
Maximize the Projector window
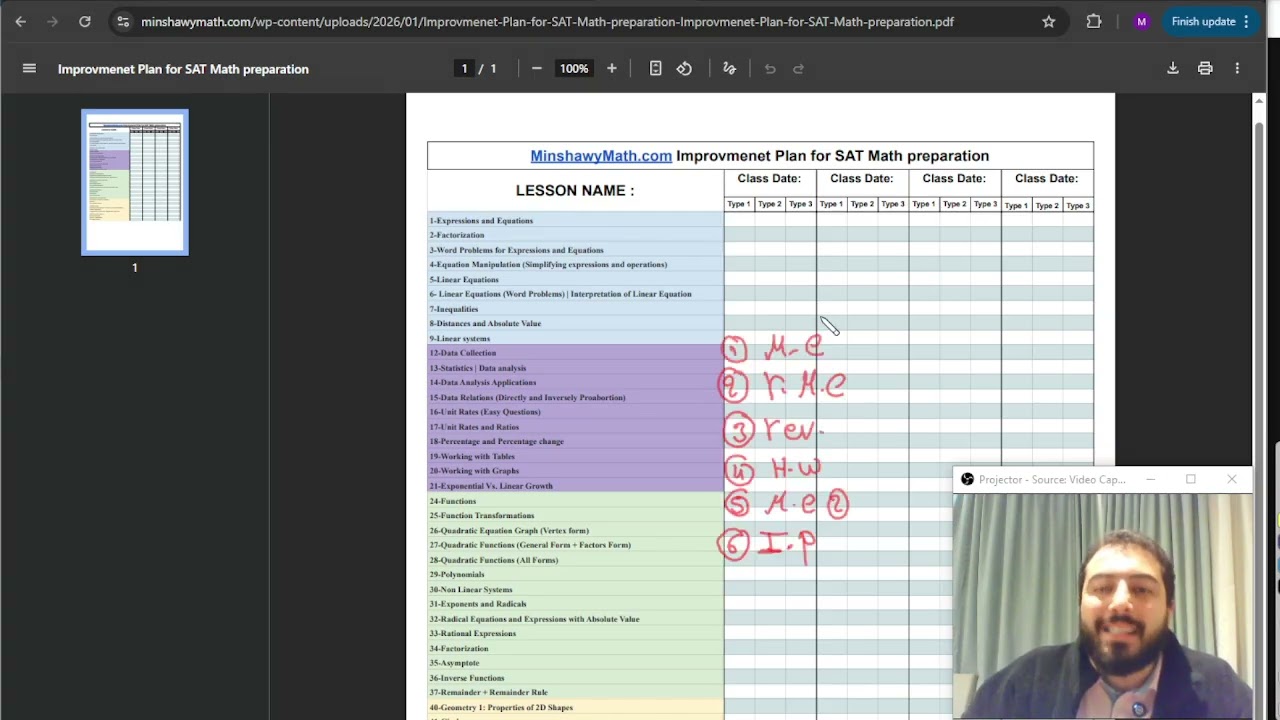[1190, 480]
